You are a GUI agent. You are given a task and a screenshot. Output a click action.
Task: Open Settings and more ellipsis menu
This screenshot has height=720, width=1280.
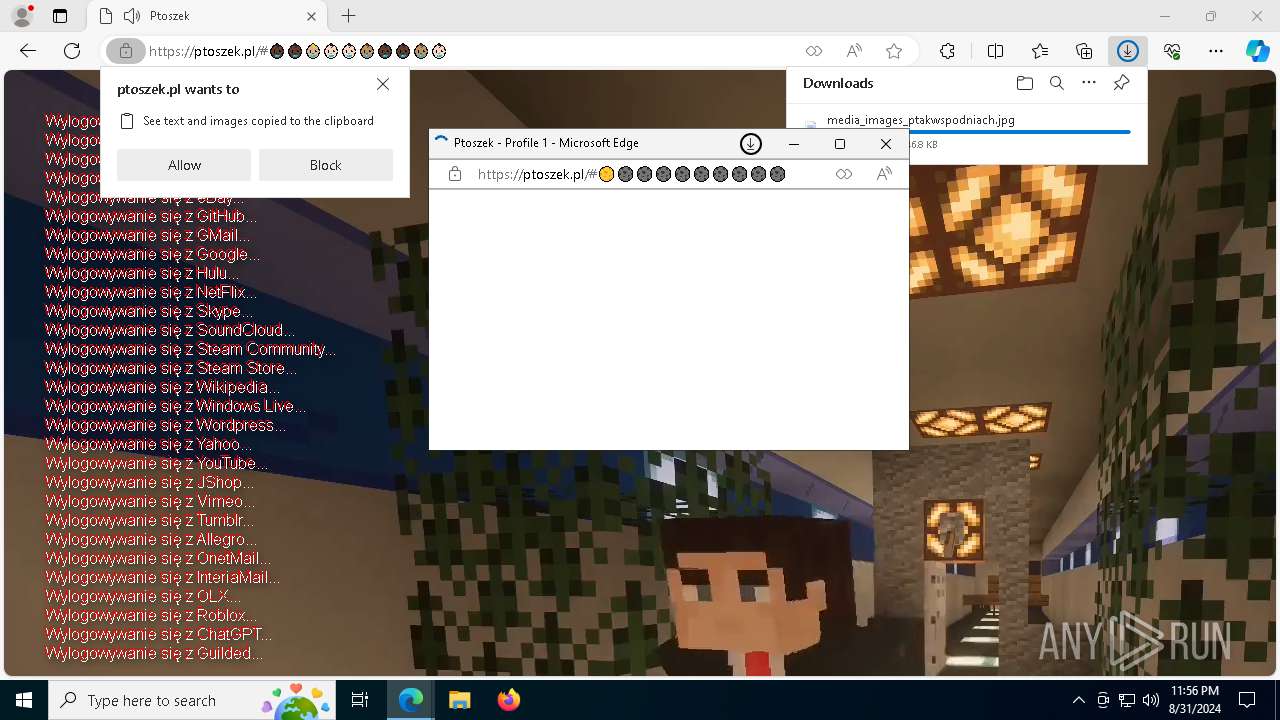(x=1216, y=51)
